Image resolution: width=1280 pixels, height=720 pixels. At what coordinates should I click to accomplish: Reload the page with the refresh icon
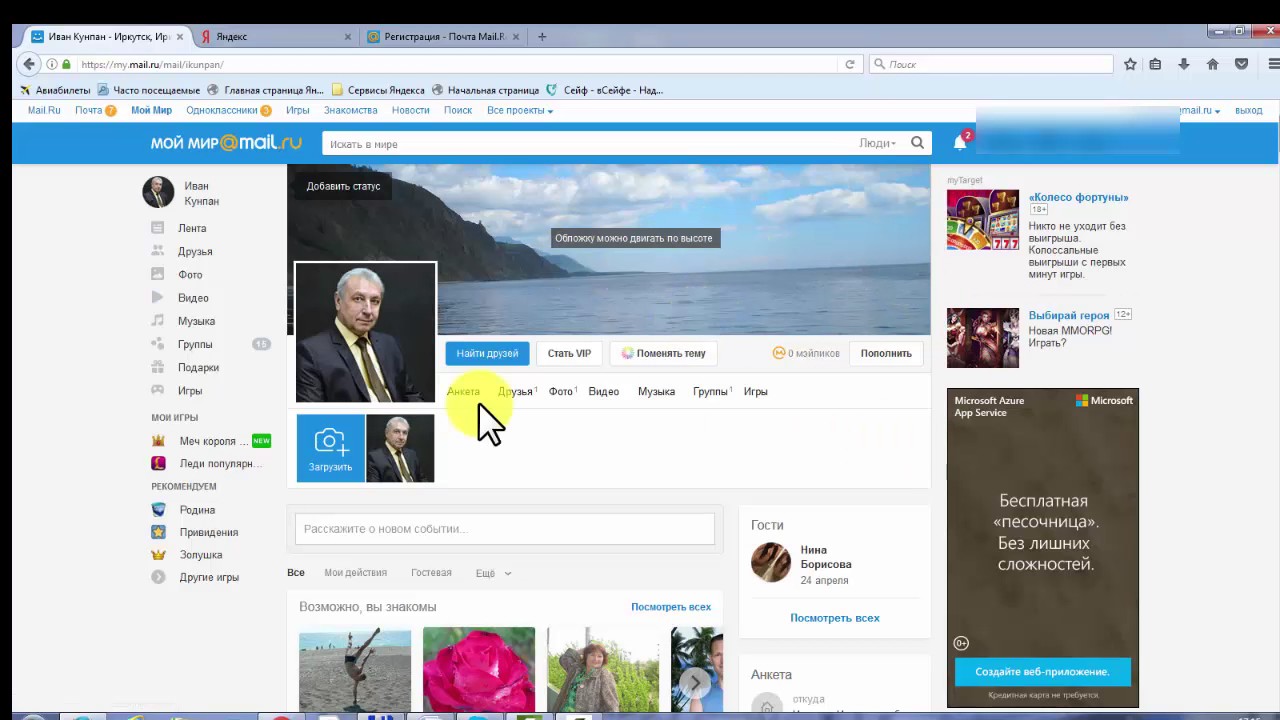tap(850, 64)
